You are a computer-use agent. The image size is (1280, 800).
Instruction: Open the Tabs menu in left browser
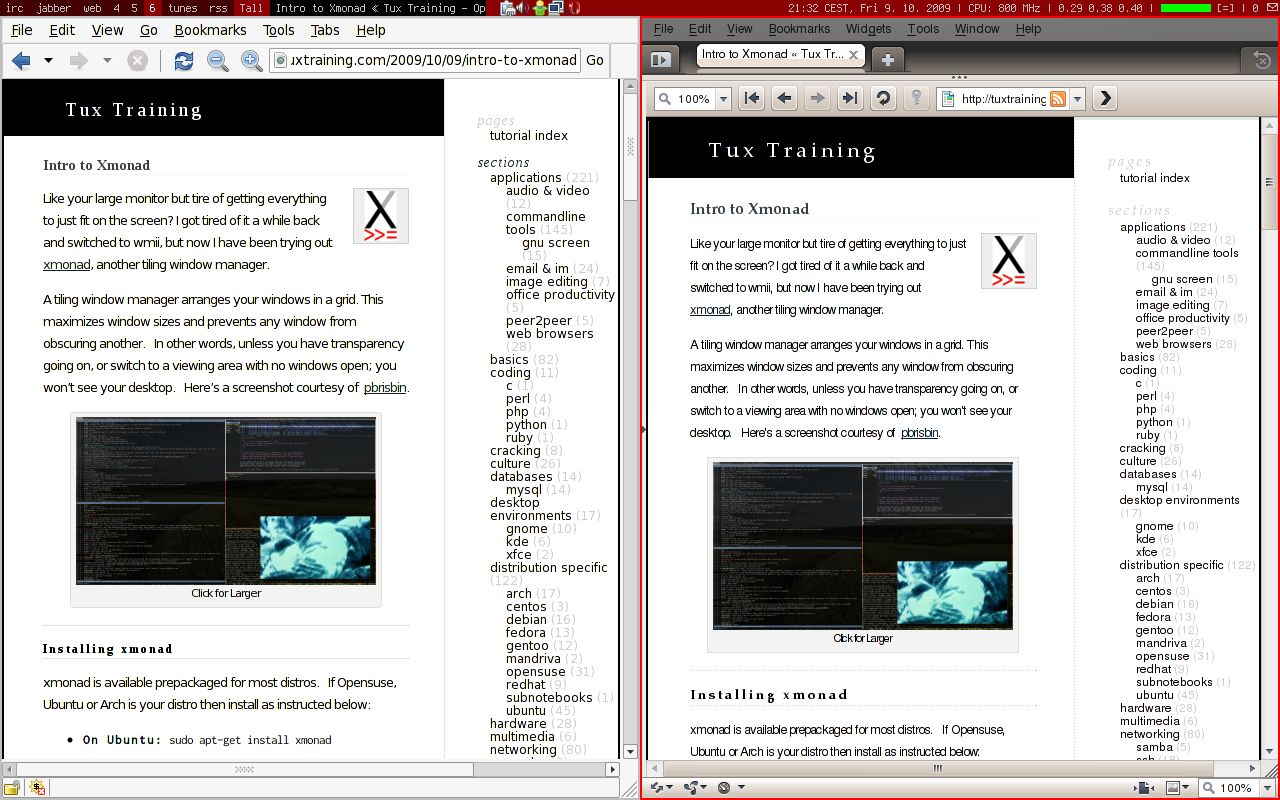click(x=325, y=30)
